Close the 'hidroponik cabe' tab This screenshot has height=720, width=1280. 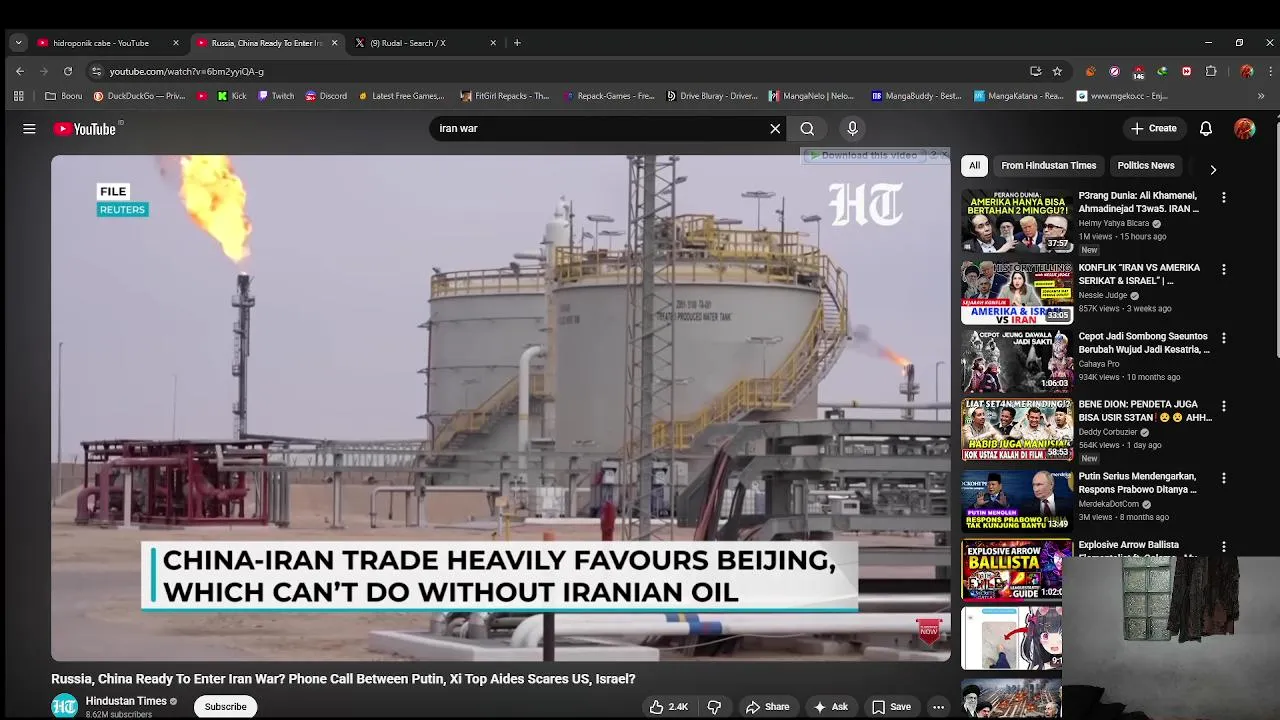click(176, 43)
